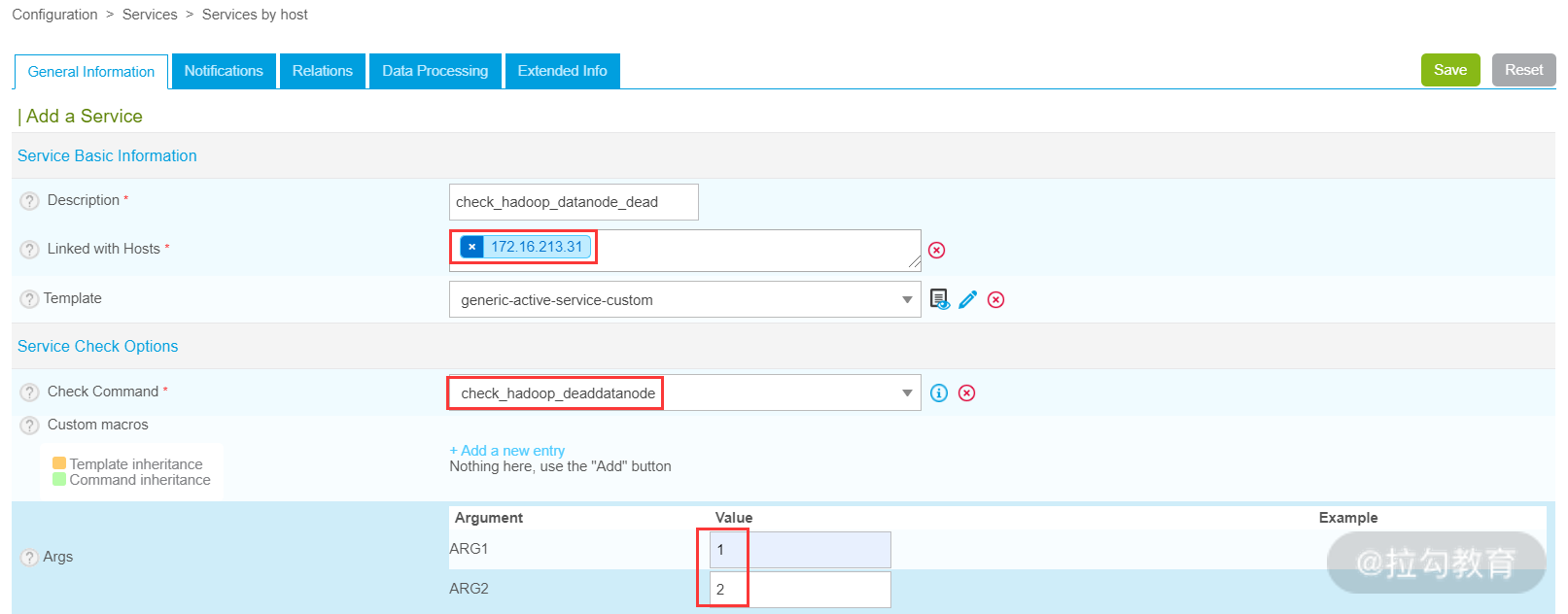The image size is (1568, 614).
Task: Open help icon next to Check Command
Action: pos(30,392)
